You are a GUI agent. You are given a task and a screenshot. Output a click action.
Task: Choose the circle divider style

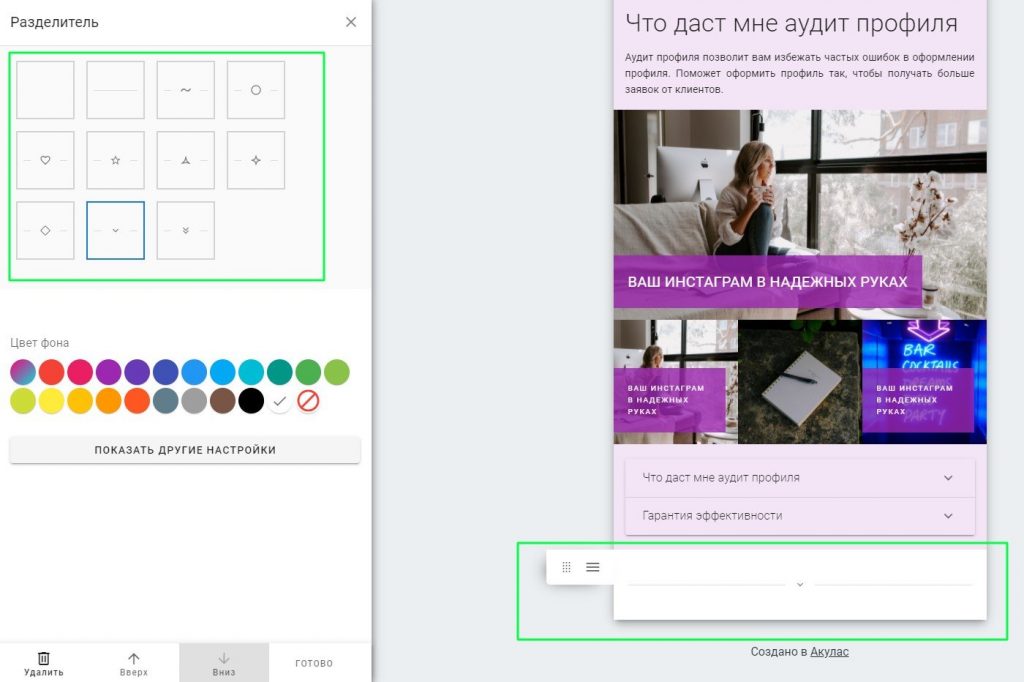256,90
